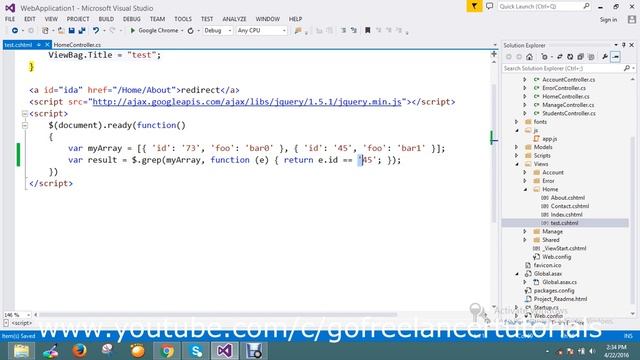This screenshot has height=360, width=640.
Task: Close the test.cshtml tab
Action: (x=47, y=44)
